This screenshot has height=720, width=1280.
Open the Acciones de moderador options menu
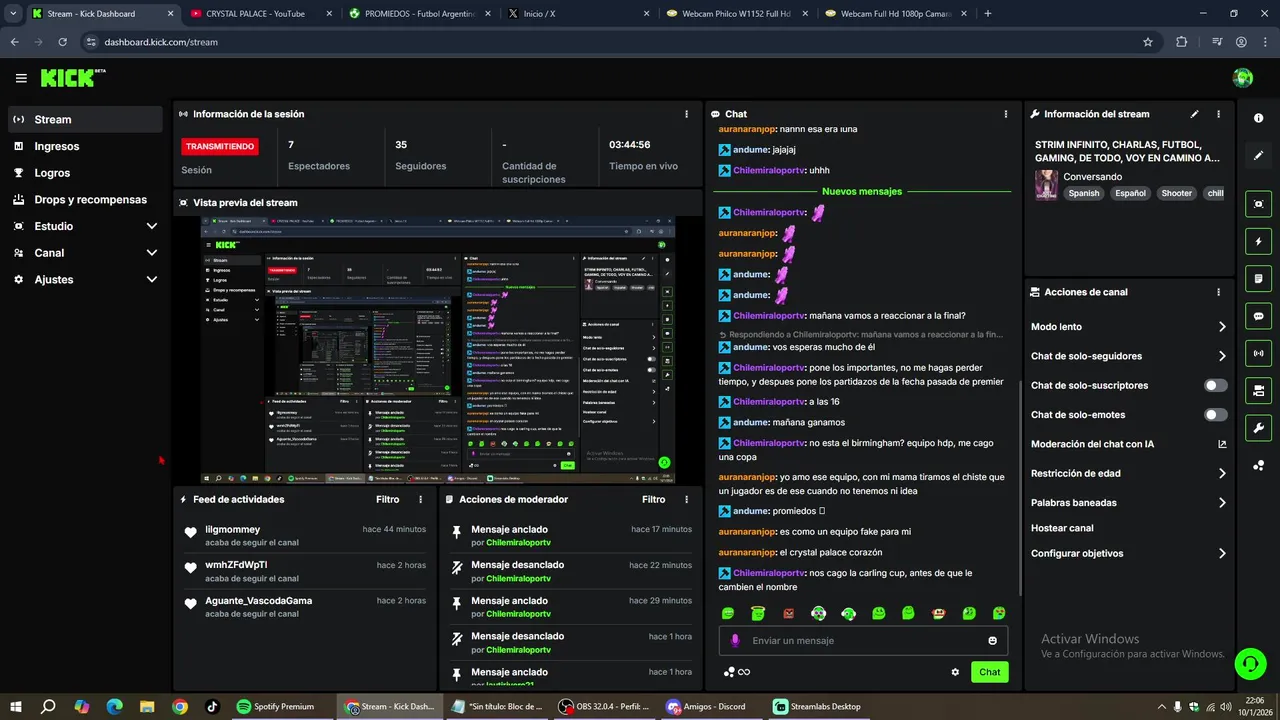pyautogui.click(x=686, y=499)
